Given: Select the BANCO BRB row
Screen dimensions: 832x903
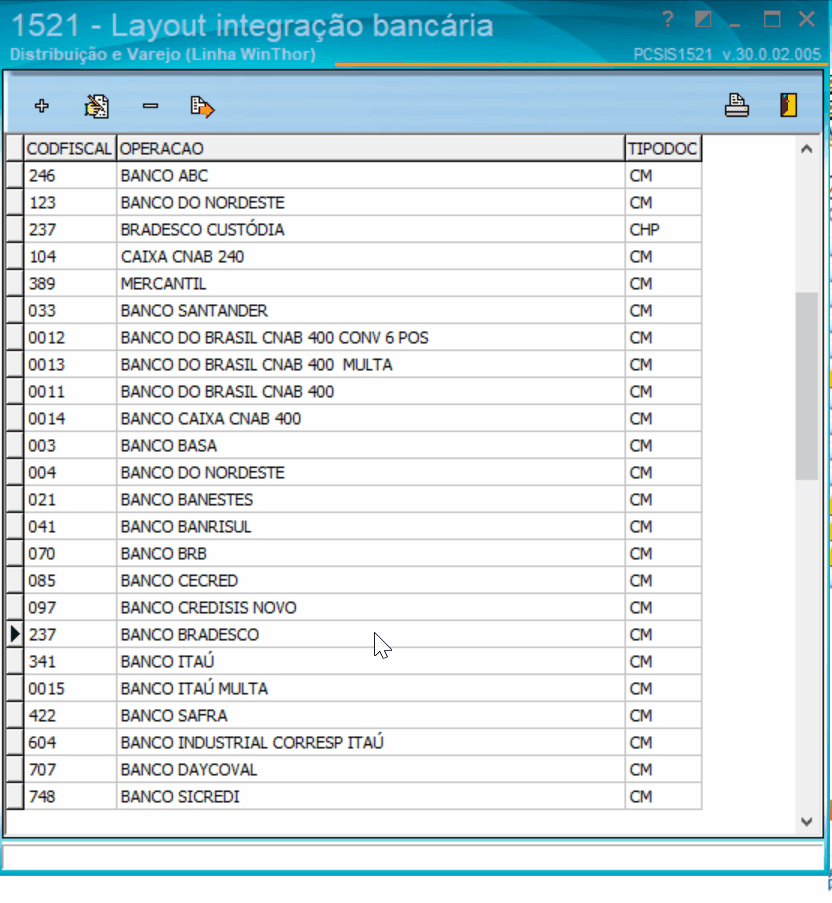Looking at the screenshot, I should 354,554.
